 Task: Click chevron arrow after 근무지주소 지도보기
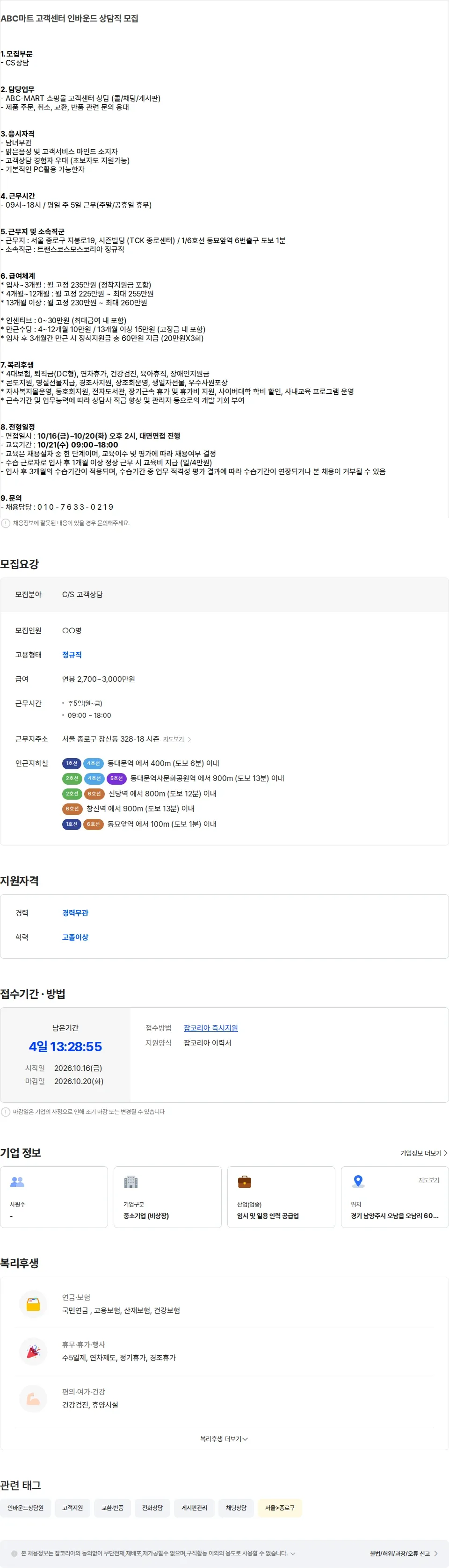(189, 739)
